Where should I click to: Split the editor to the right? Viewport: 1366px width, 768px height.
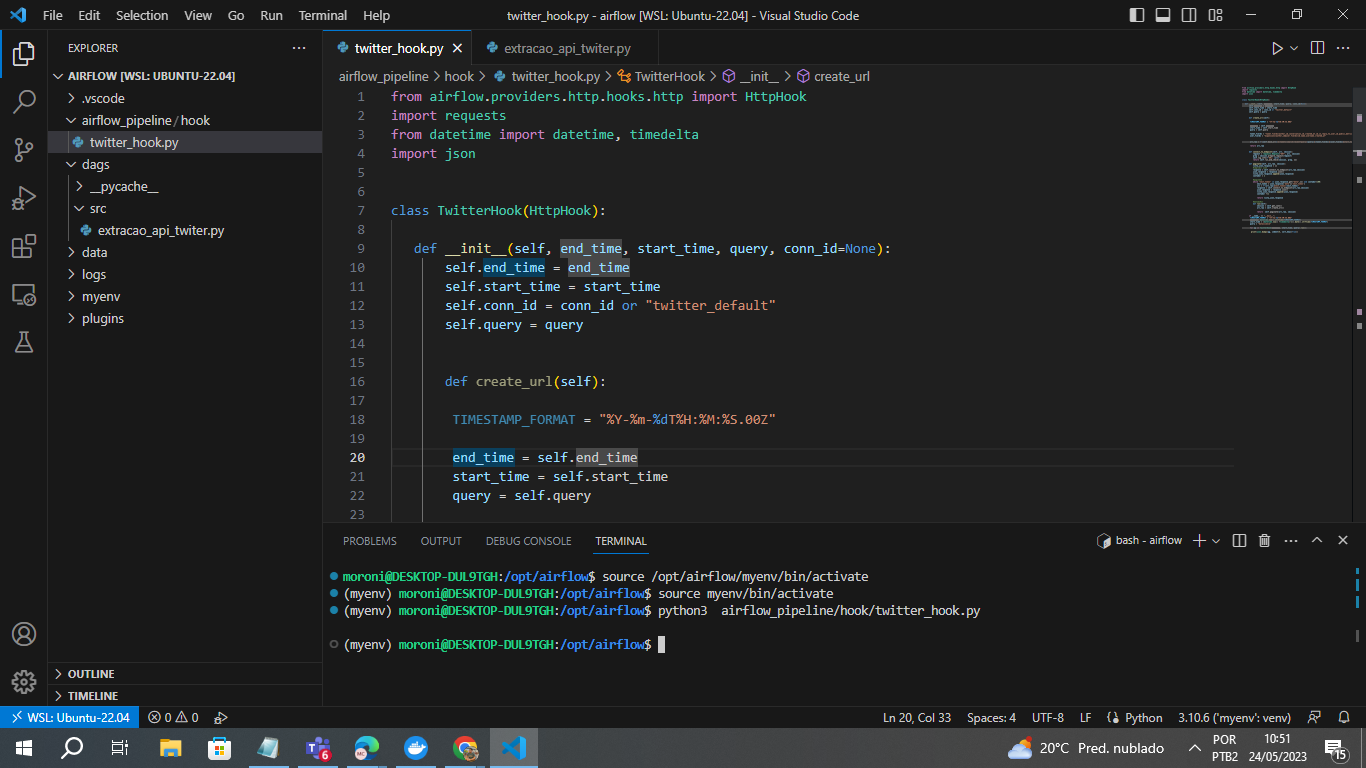point(1318,48)
